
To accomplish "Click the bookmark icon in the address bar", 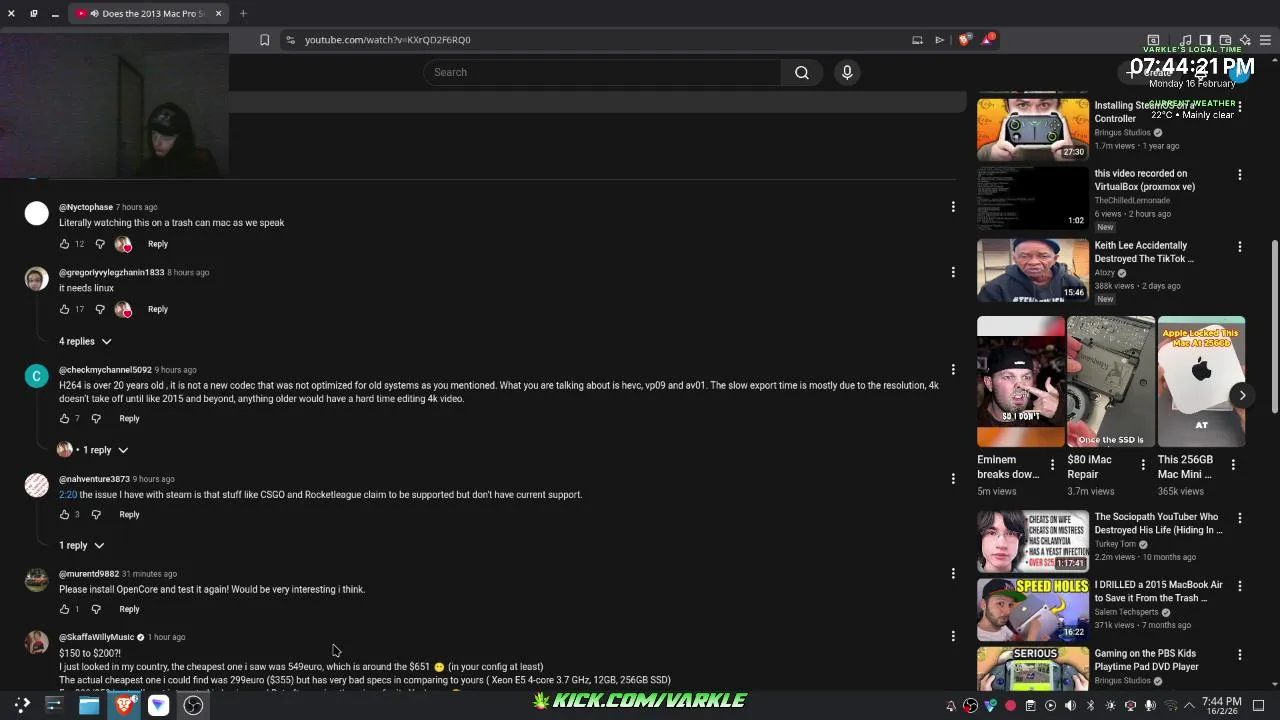I will pyautogui.click(x=264, y=40).
